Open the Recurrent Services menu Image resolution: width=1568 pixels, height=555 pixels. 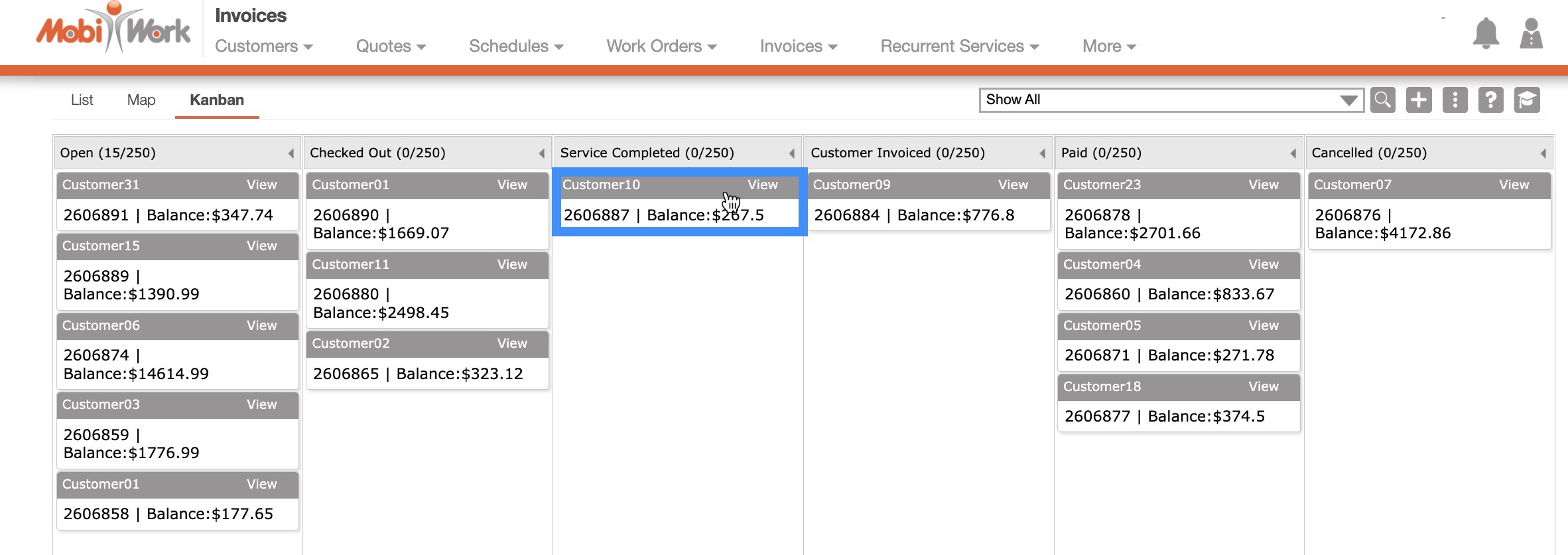959,46
